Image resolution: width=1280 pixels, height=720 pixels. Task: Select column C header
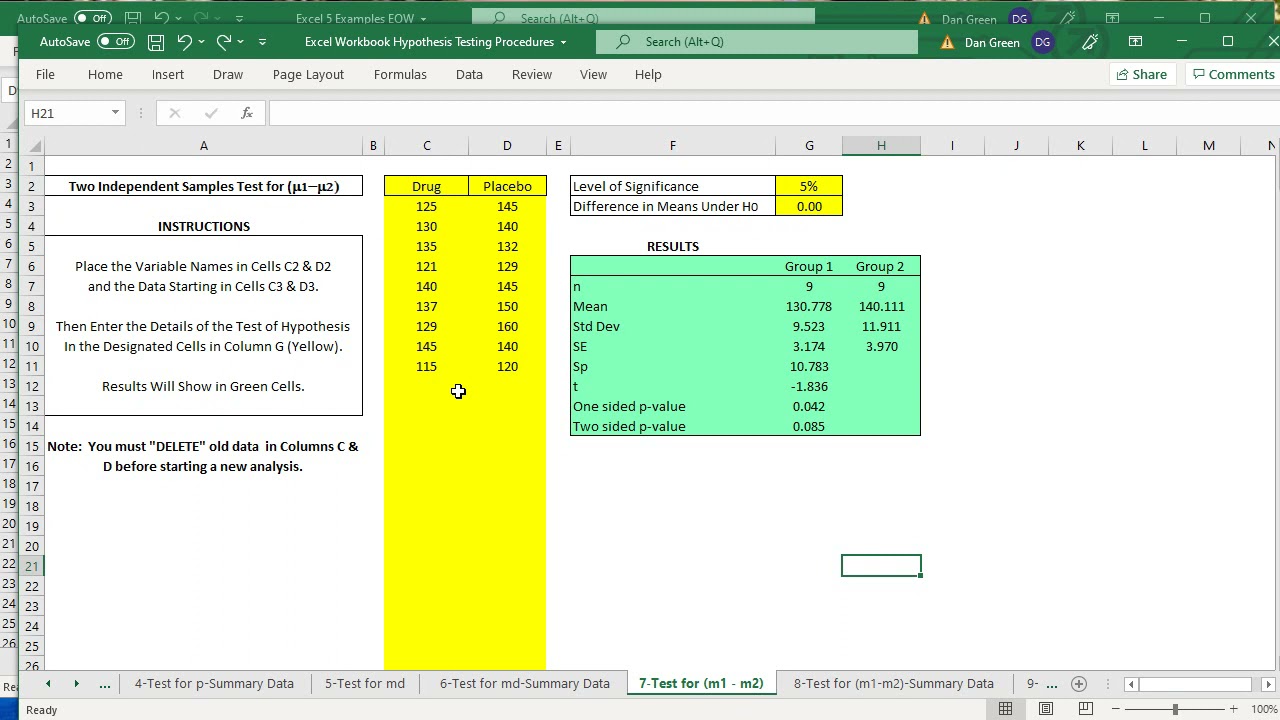(426, 146)
